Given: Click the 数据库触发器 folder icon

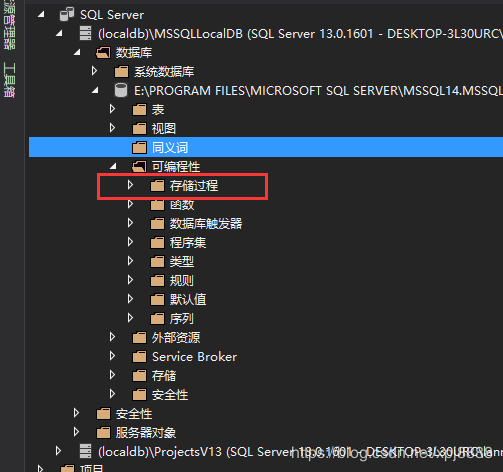Looking at the screenshot, I should [x=157, y=223].
